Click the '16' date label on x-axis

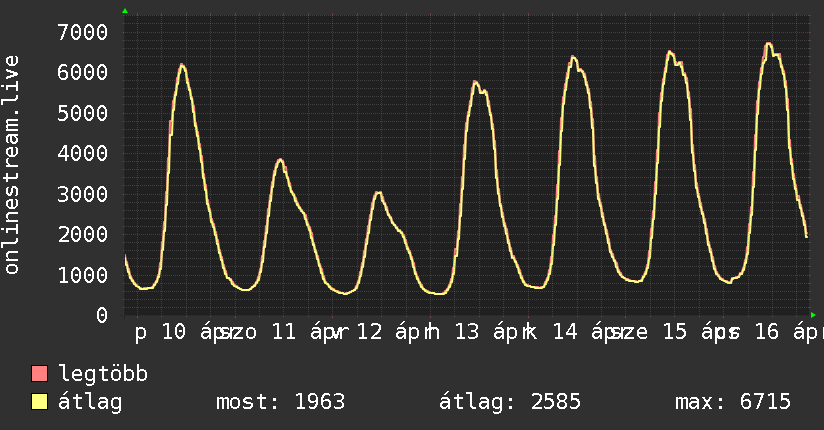coord(767,332)
